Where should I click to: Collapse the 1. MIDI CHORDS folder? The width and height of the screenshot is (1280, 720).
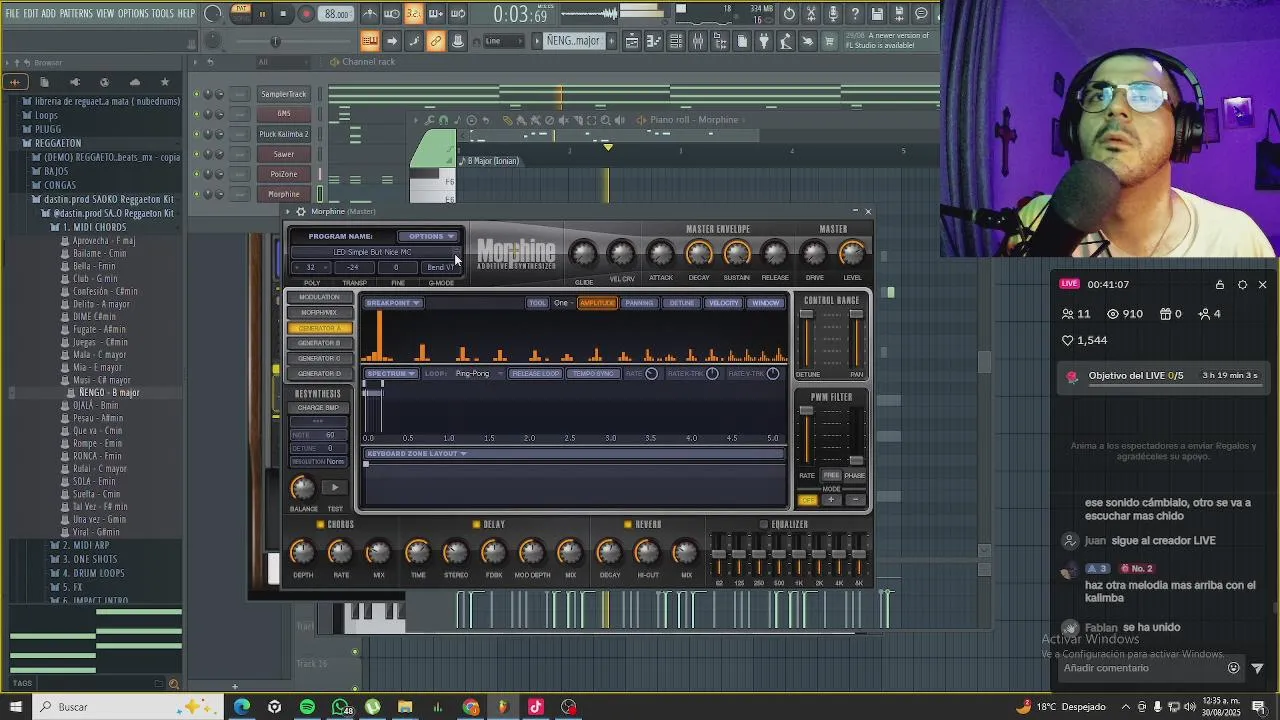[x=93, y=227]
